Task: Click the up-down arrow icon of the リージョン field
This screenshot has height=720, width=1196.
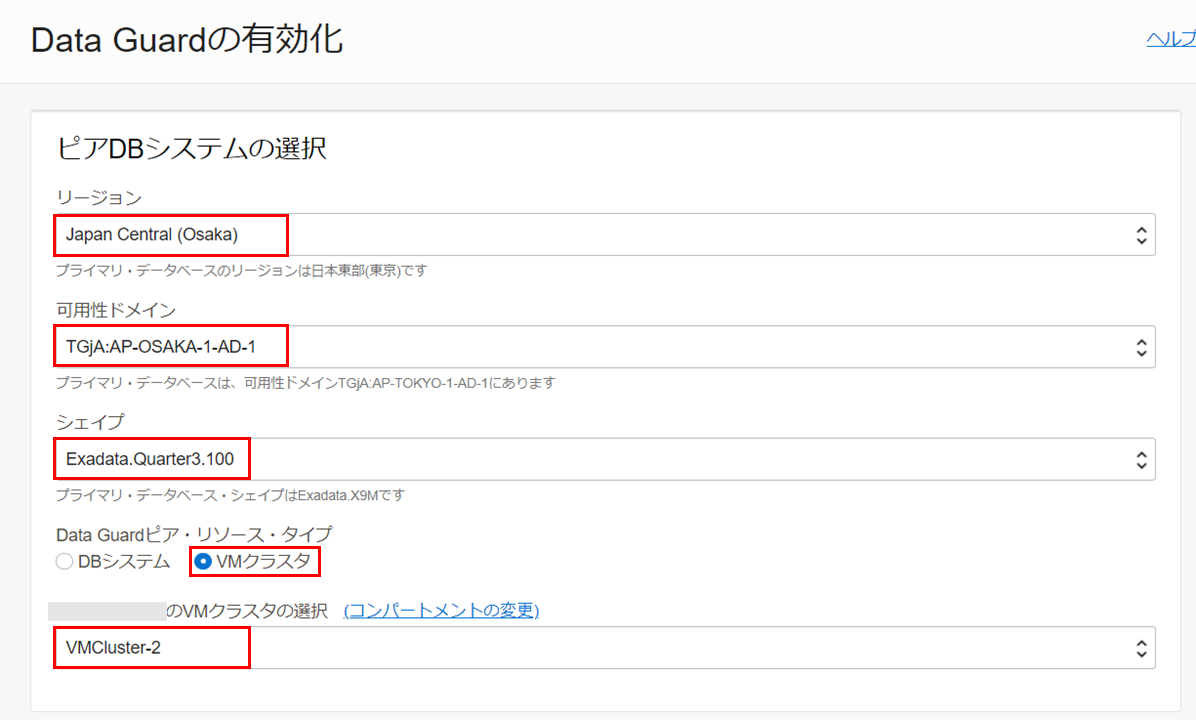Action: pyautogui.click(x=1140, y=235)
